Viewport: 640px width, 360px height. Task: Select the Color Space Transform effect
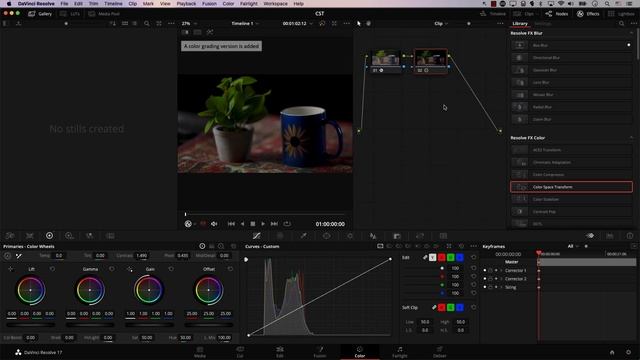[x=571, y=187]
